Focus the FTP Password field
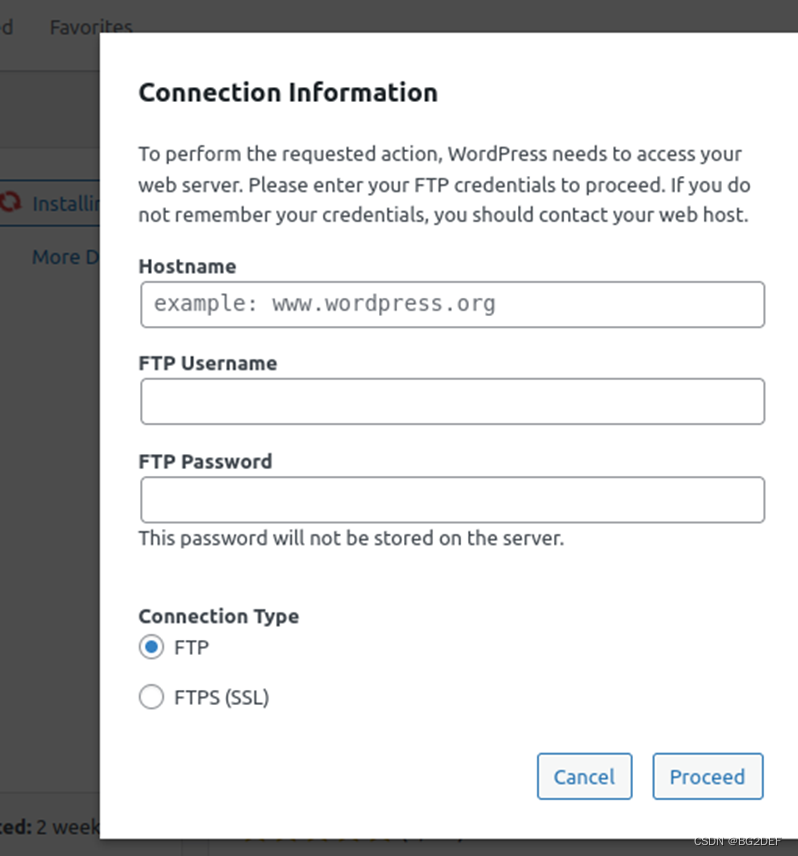The width and height of the screenshot is (798, 856). 452,499
